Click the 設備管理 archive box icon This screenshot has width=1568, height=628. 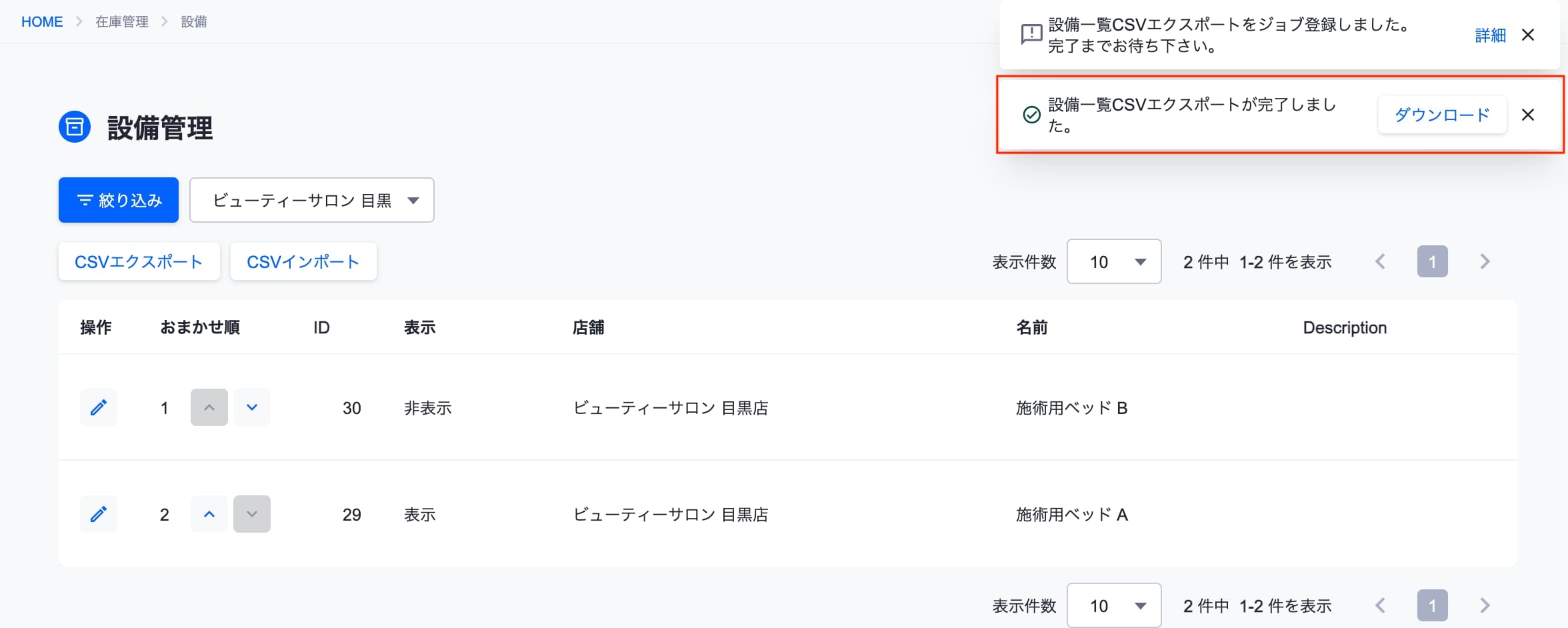[x=75, y=127]
